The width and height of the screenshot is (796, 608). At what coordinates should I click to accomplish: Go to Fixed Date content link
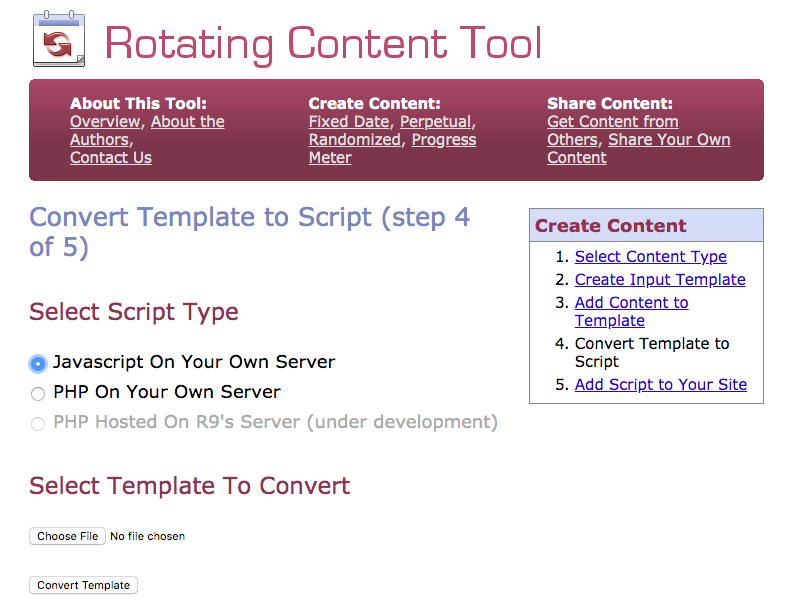click(349, 122)
